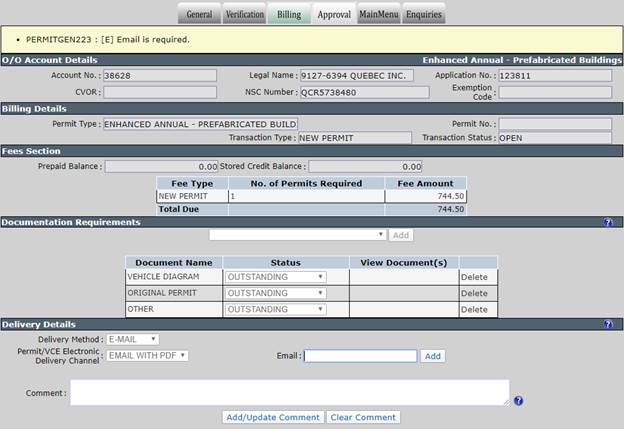Open the Delivery Method dropdown

tap(133, 339)
